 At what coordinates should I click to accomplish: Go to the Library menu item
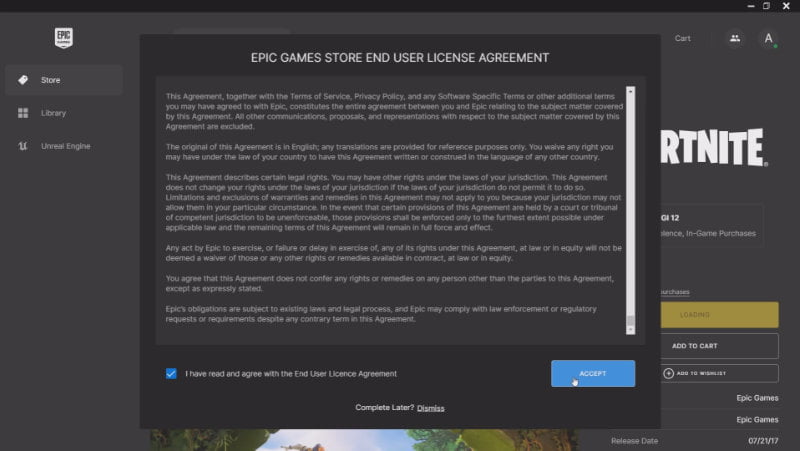pyautogui.click(x=64, y=113)
